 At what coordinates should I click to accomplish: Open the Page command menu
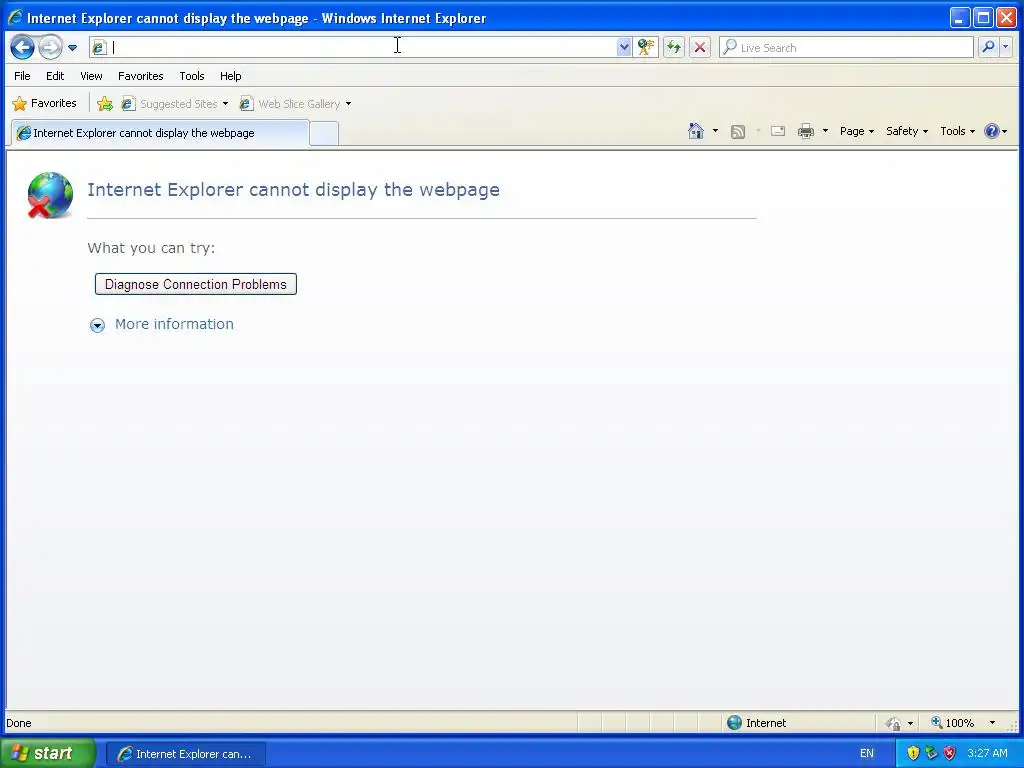857,131
